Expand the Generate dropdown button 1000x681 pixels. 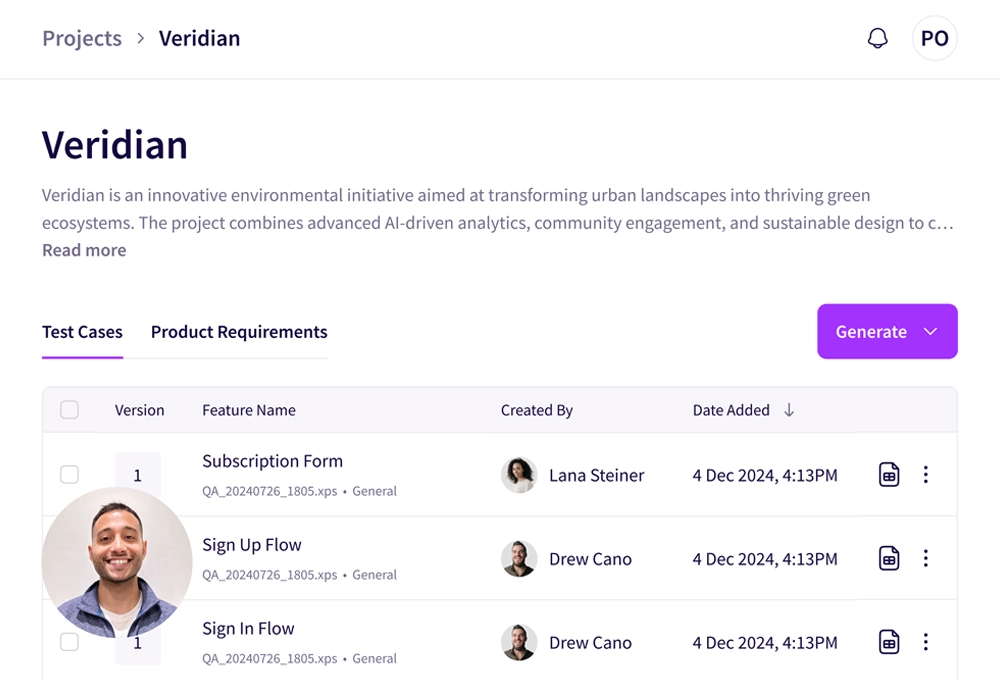tap(887, 332)
